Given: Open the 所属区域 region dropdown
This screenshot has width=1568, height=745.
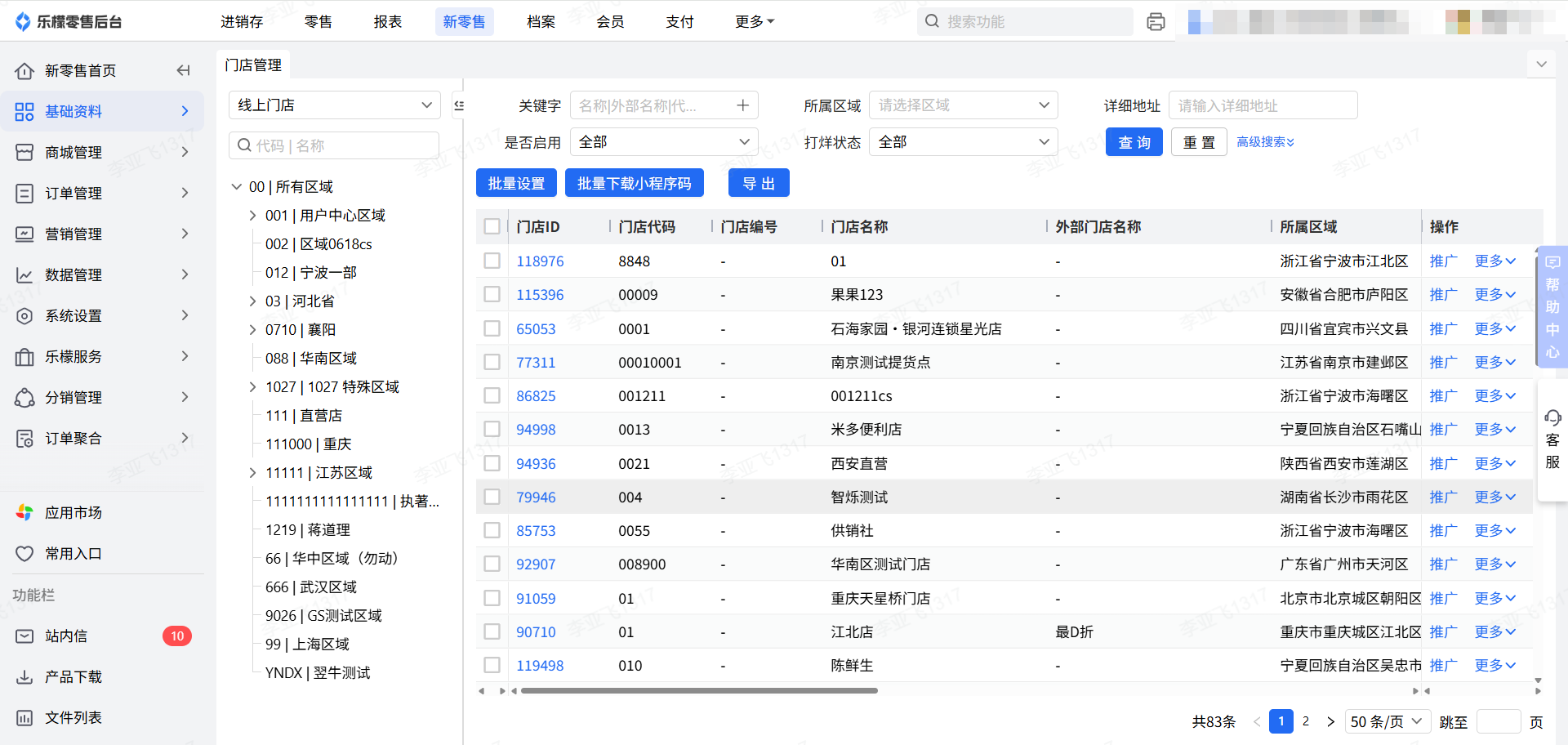Looking at the screenshot, I should pyautogui.click(x=963, y=105).
